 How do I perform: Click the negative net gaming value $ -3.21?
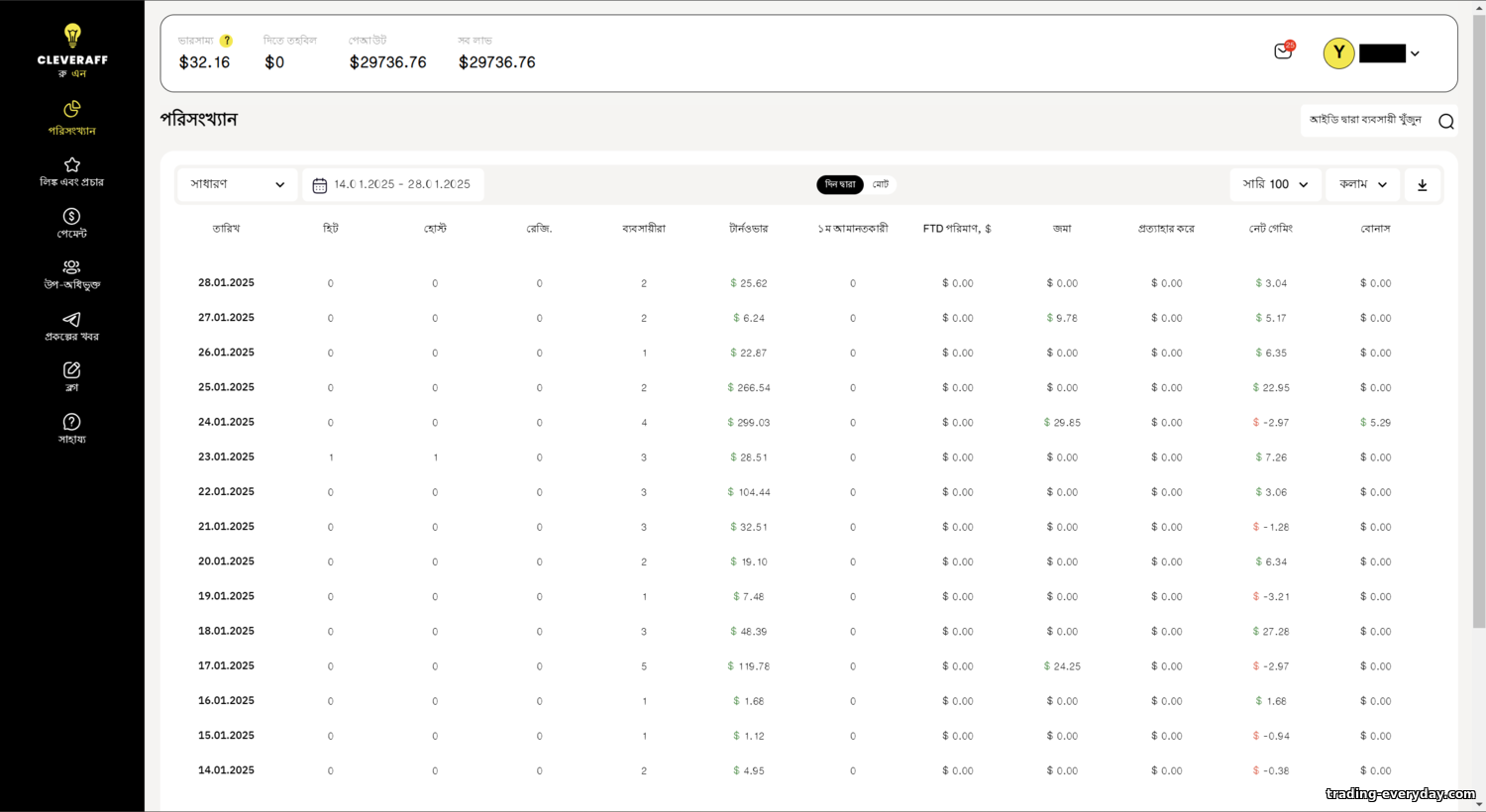click(1271, 597)
